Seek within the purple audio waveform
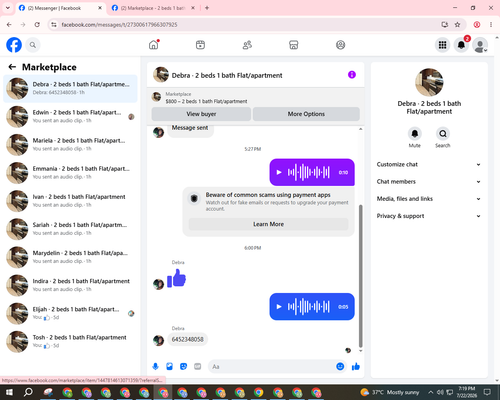This screenshot has width=500, height=400. [x=309, y=172]
